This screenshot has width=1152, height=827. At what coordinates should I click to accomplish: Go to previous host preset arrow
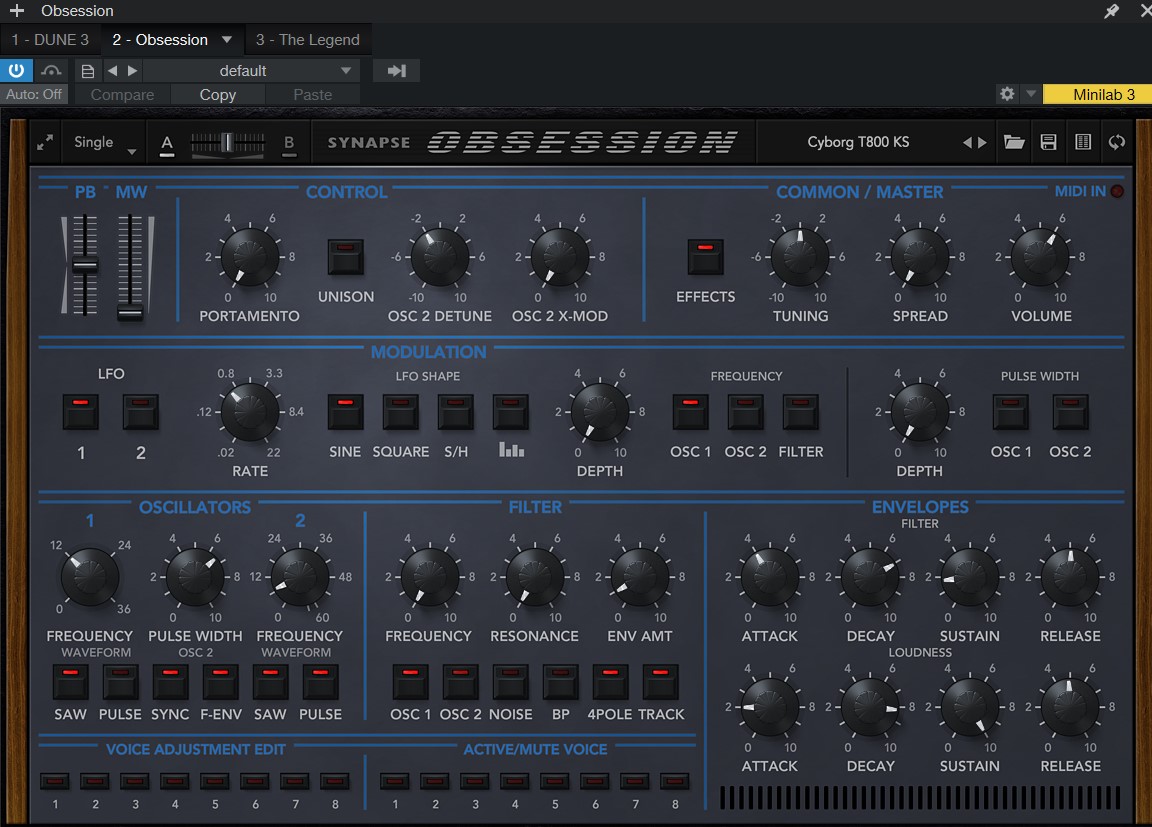tap(112, 71)
